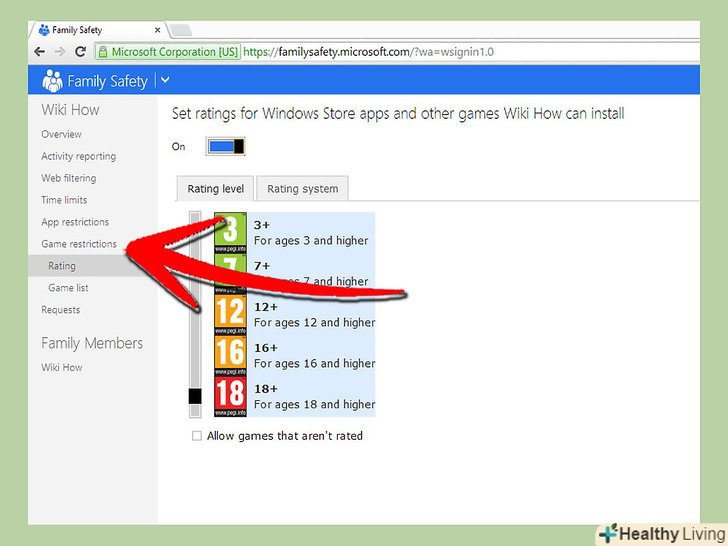Viewport: 728px width, 546px height.
Task: Open Game restrictions in the sidebar
Action: [x=79, y=244]
